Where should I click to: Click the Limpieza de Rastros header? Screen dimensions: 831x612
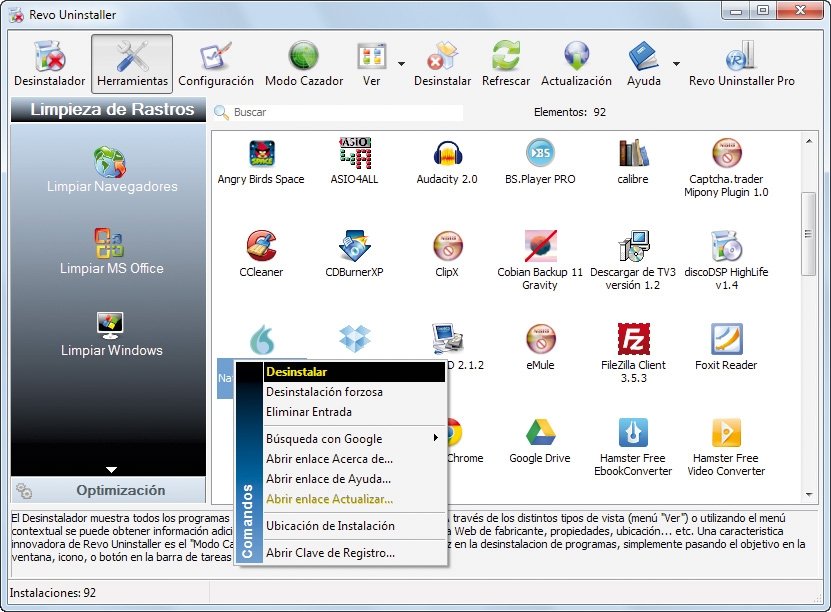(109, 109)
